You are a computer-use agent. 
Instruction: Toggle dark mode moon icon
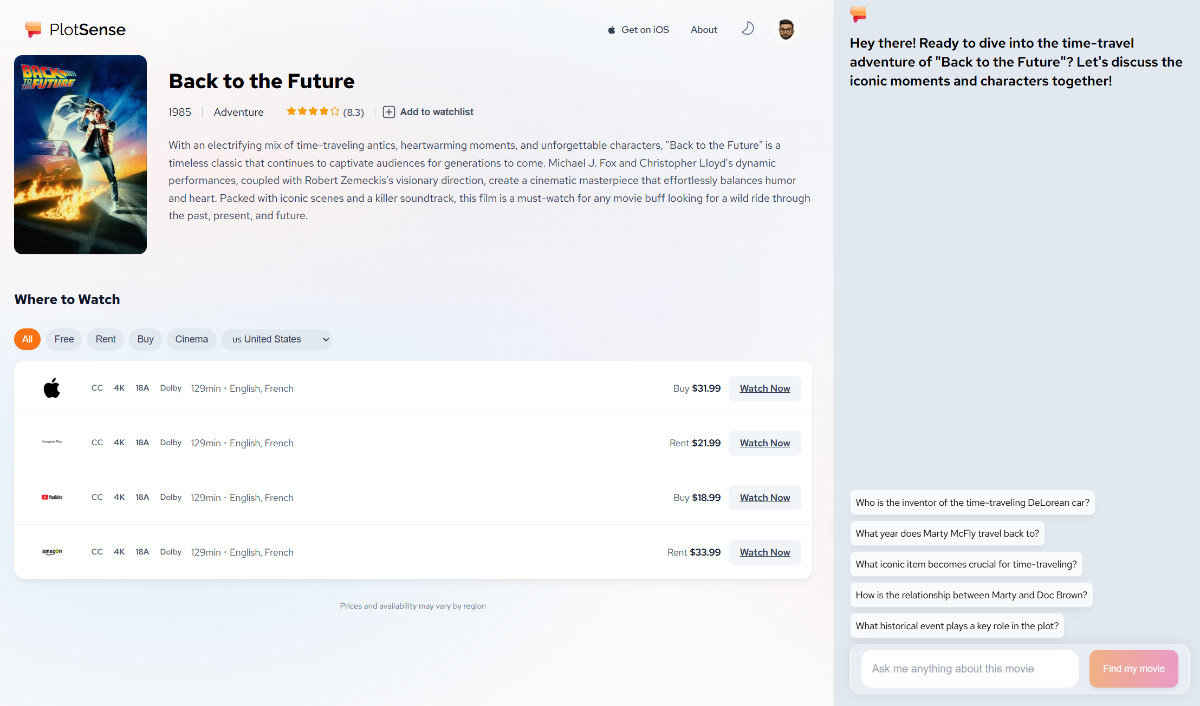click(x=747, y=29)
